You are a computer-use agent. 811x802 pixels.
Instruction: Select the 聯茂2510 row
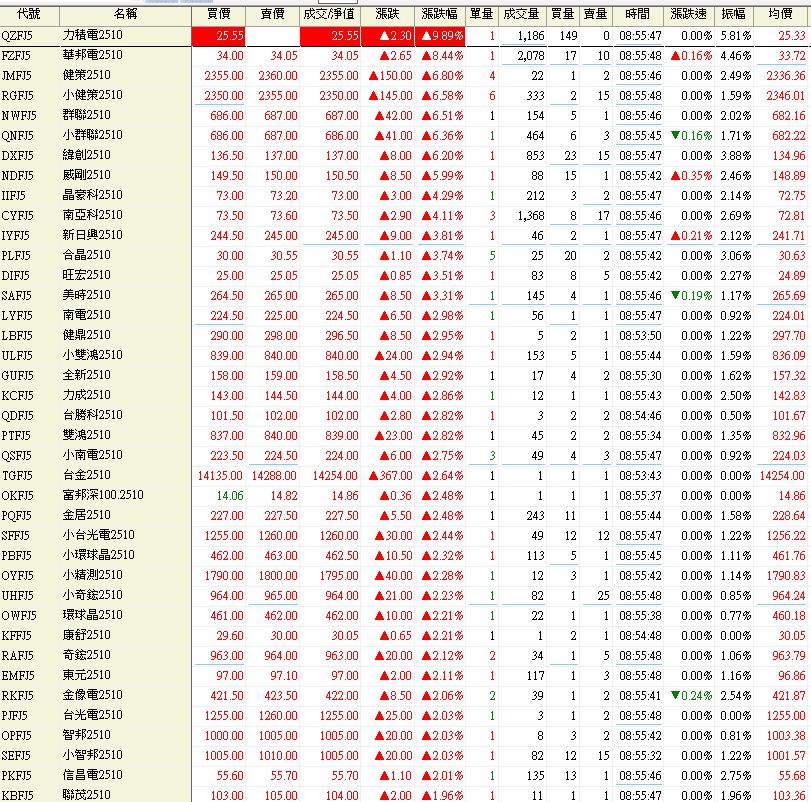point(86,795)
